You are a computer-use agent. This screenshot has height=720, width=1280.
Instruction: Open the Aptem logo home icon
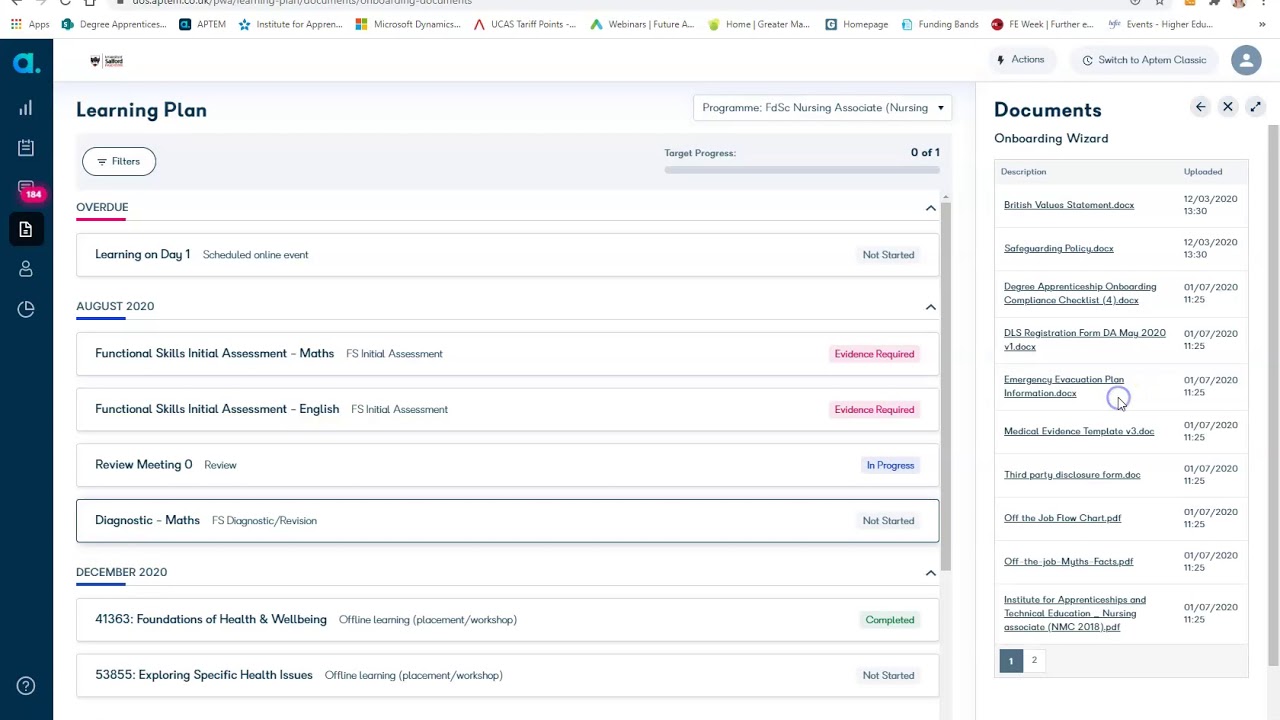click(26, 63)
